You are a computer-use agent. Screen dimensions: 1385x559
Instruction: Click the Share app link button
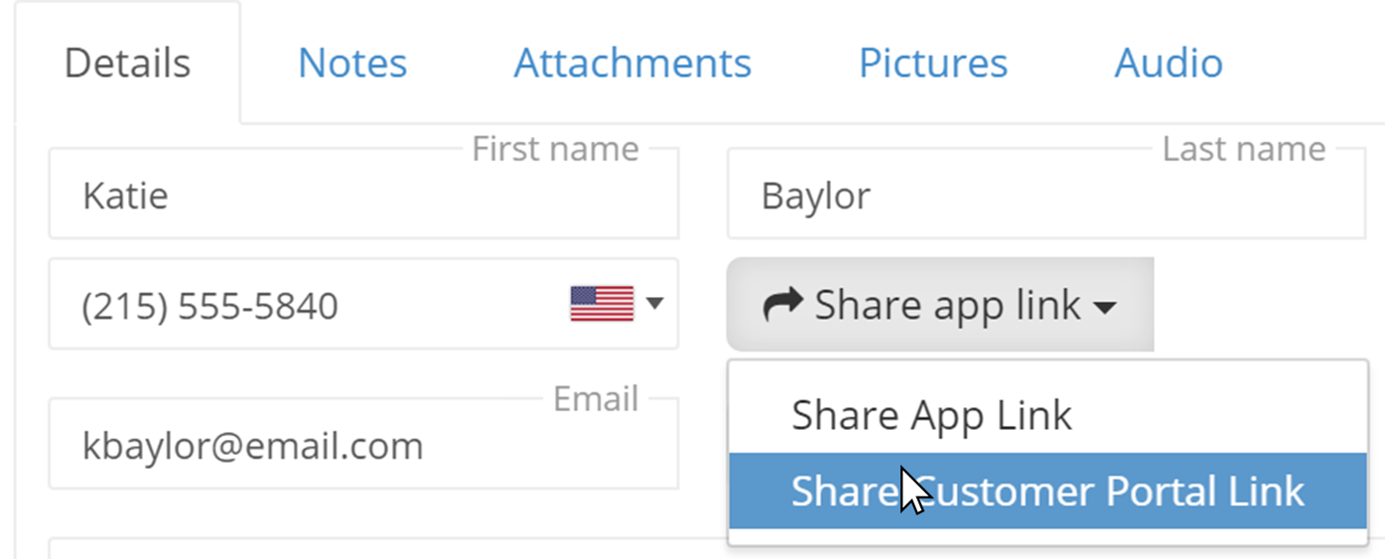tap(940, 304)
